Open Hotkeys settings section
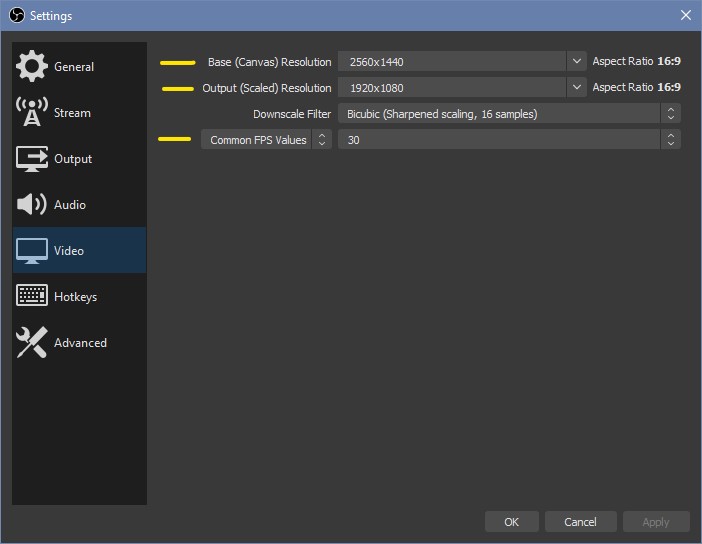Screen dimensions: 702x544 79,296
